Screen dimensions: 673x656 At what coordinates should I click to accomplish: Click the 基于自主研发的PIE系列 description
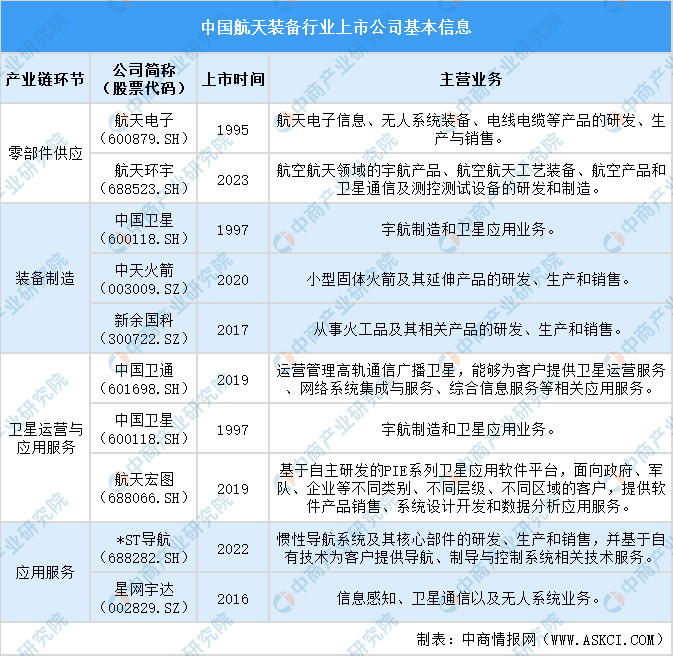[x=471, y=488]
